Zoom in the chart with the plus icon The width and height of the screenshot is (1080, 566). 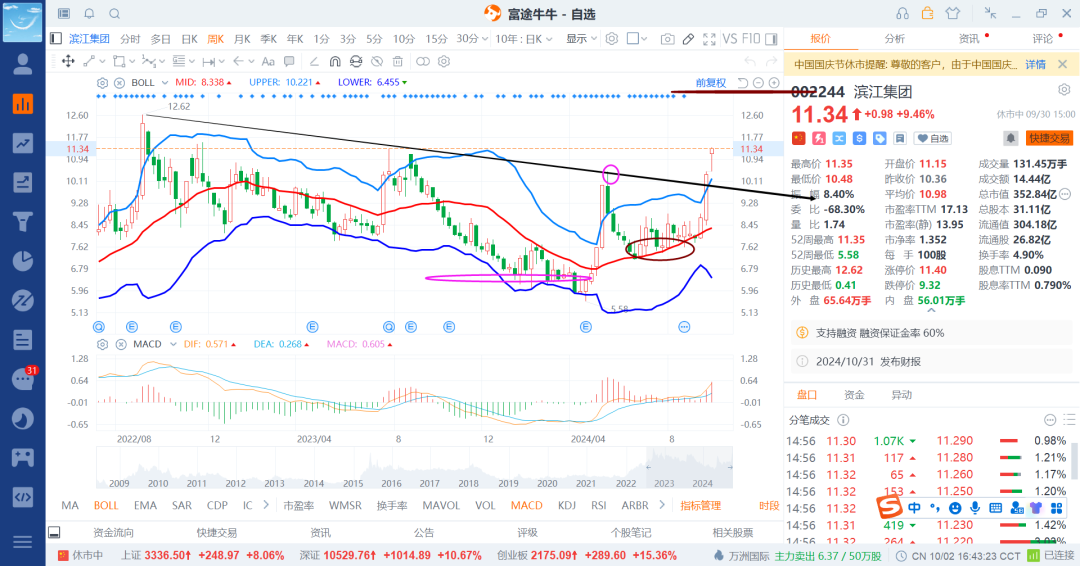tap(774, 83)
